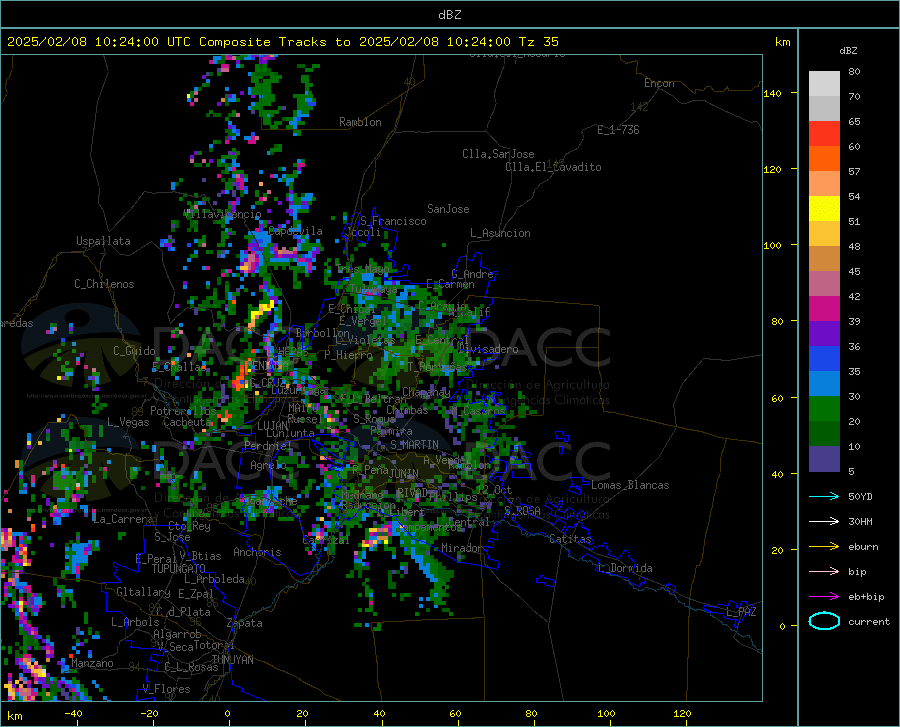900x727 pixels.
Task: Click the cyan current ellipse icon
Action: [824, 621]
